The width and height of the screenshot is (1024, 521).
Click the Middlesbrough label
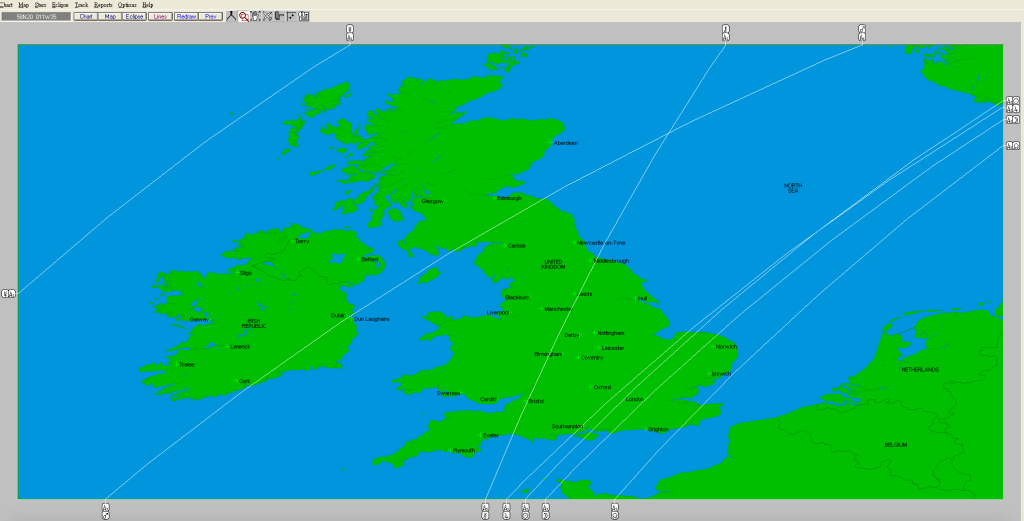[x=611, y=261]
